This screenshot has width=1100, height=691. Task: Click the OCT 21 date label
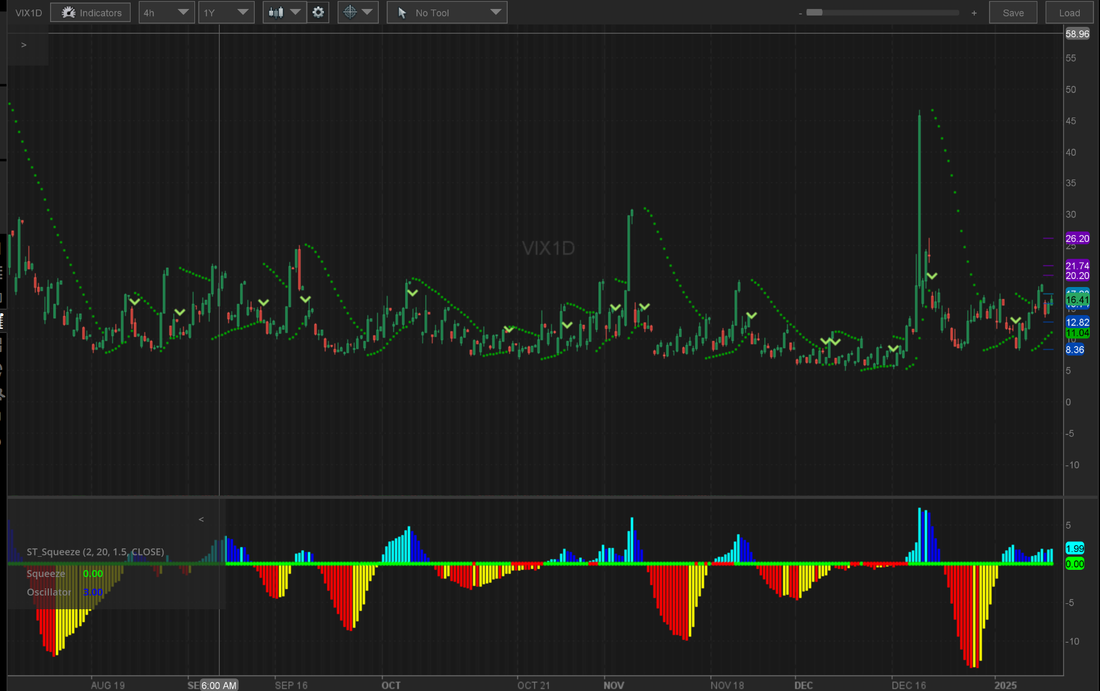tap(534, 685)
